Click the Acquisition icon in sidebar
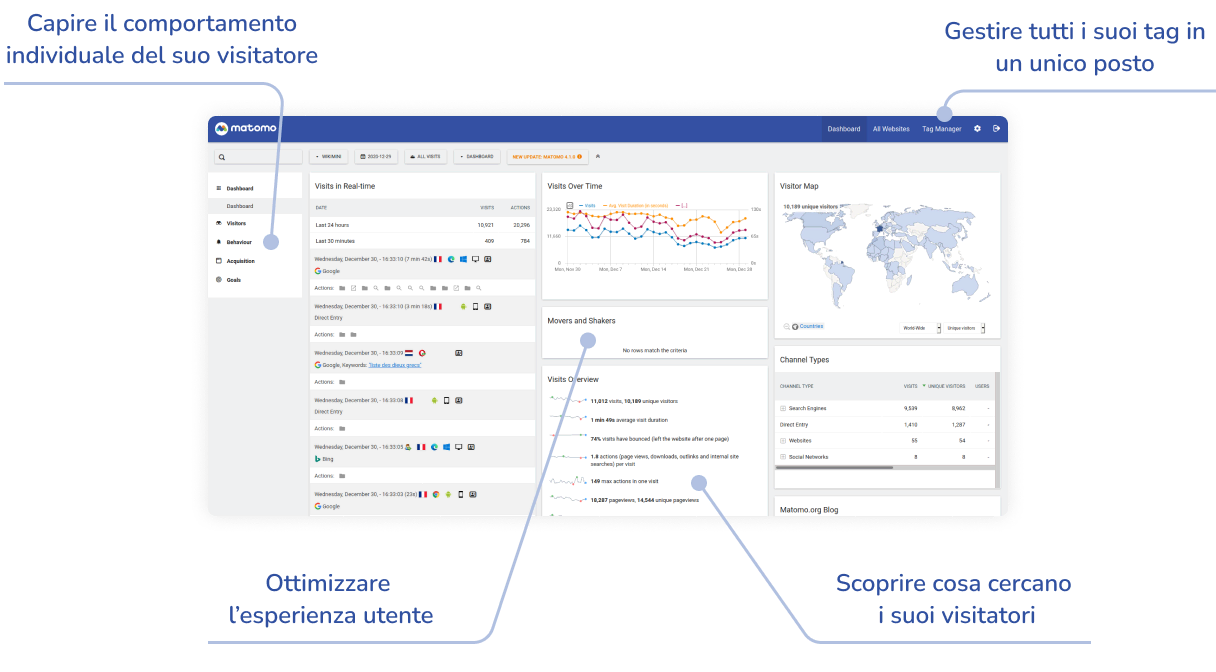The width and height of the screenshot is (1216, 672). pos(219,261)
